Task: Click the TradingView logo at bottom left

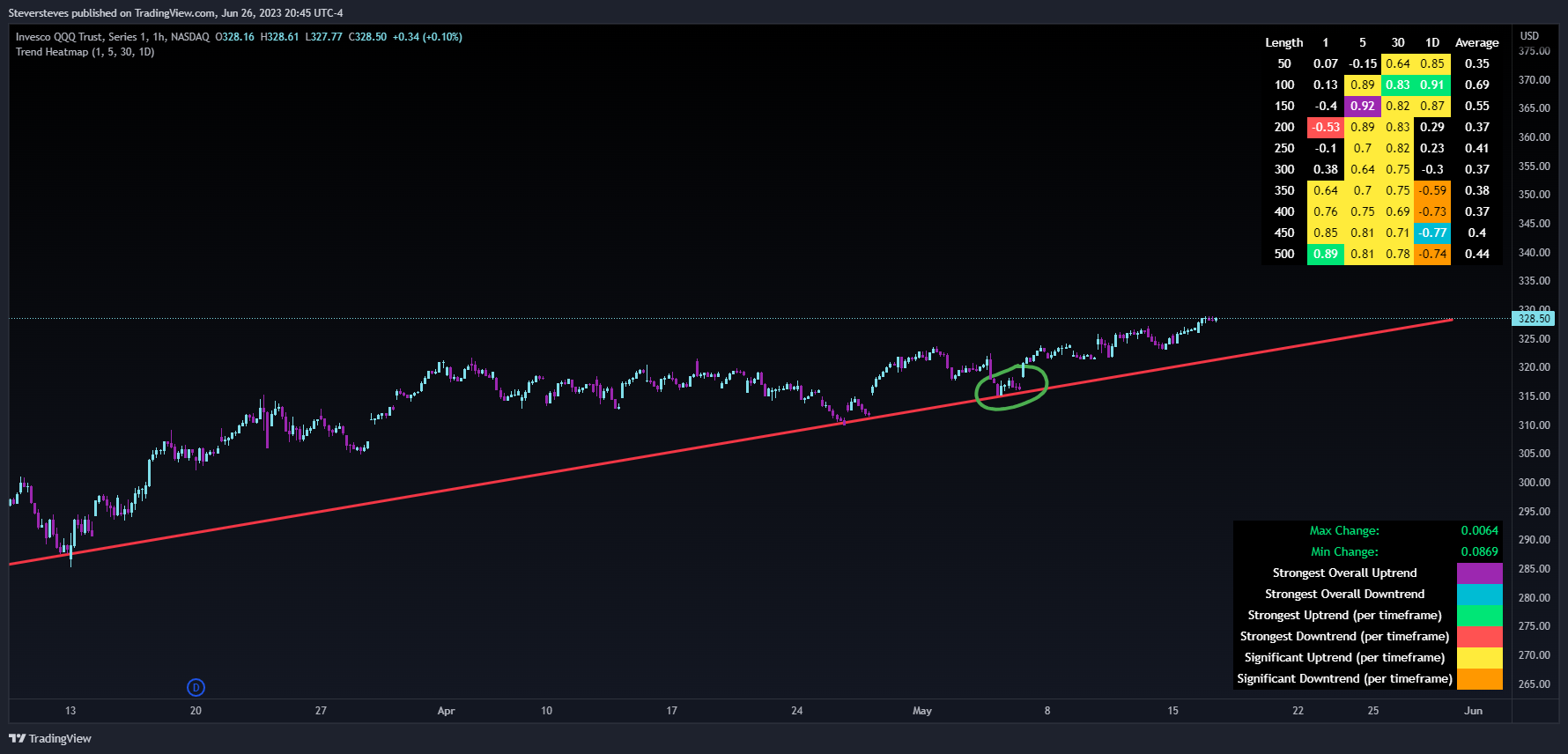Action: tap(50, 738)
